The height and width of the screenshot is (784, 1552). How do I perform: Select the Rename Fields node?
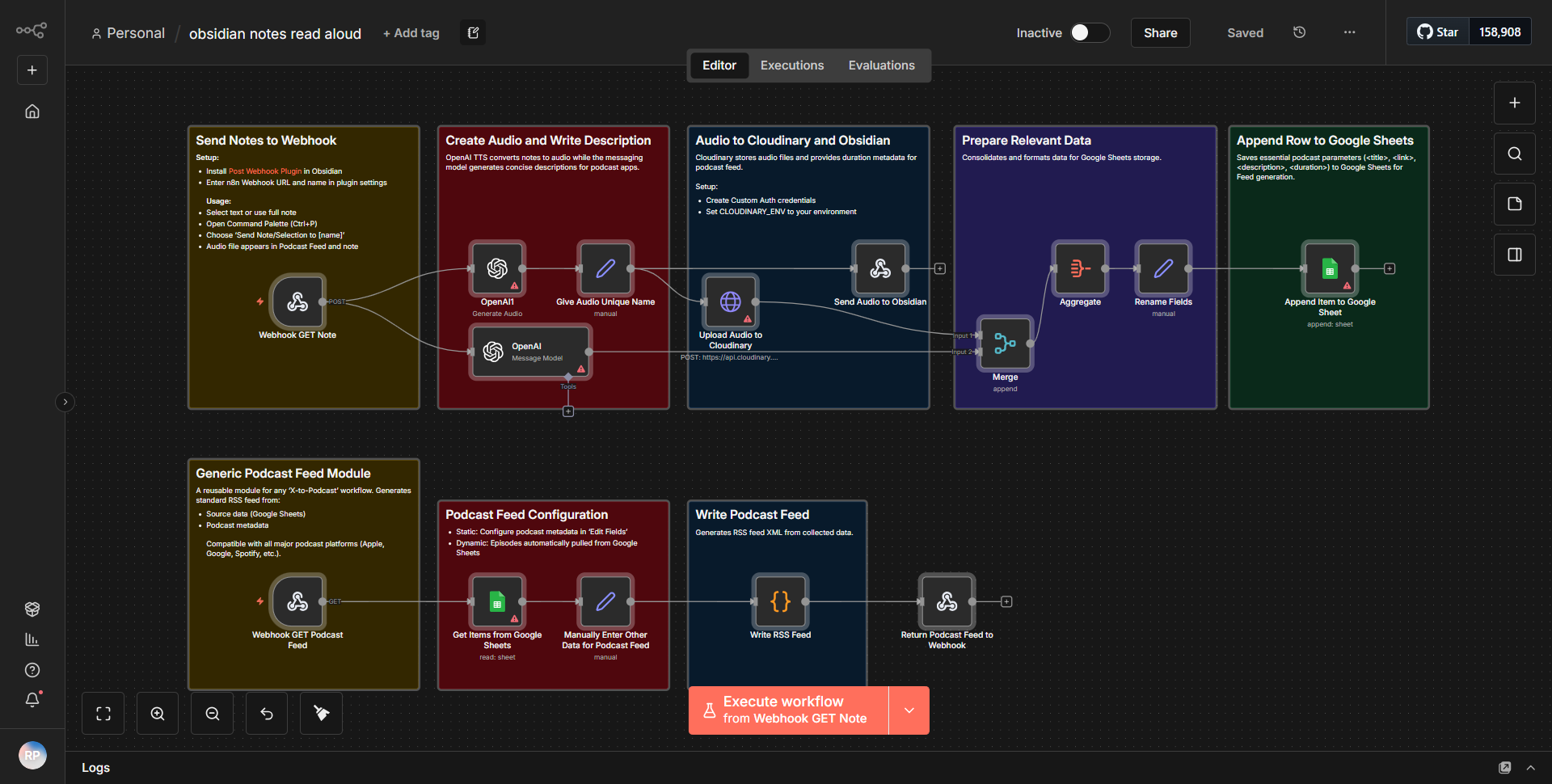[1163, 268]
